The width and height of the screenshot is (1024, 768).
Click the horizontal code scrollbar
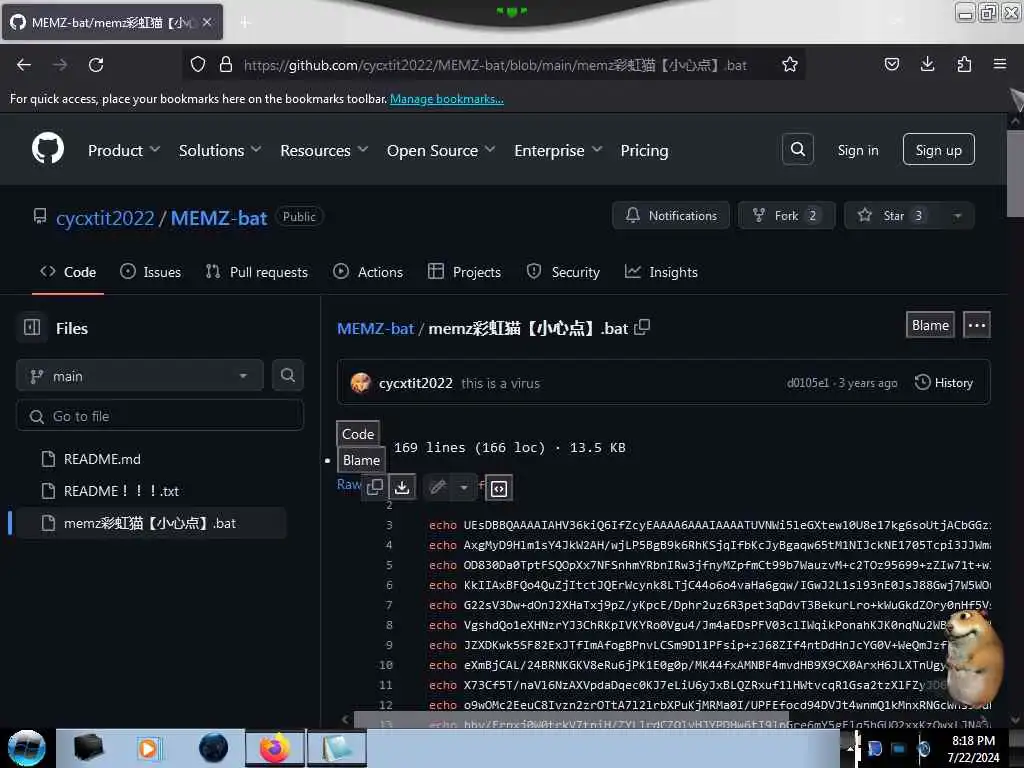coord(571,720)
